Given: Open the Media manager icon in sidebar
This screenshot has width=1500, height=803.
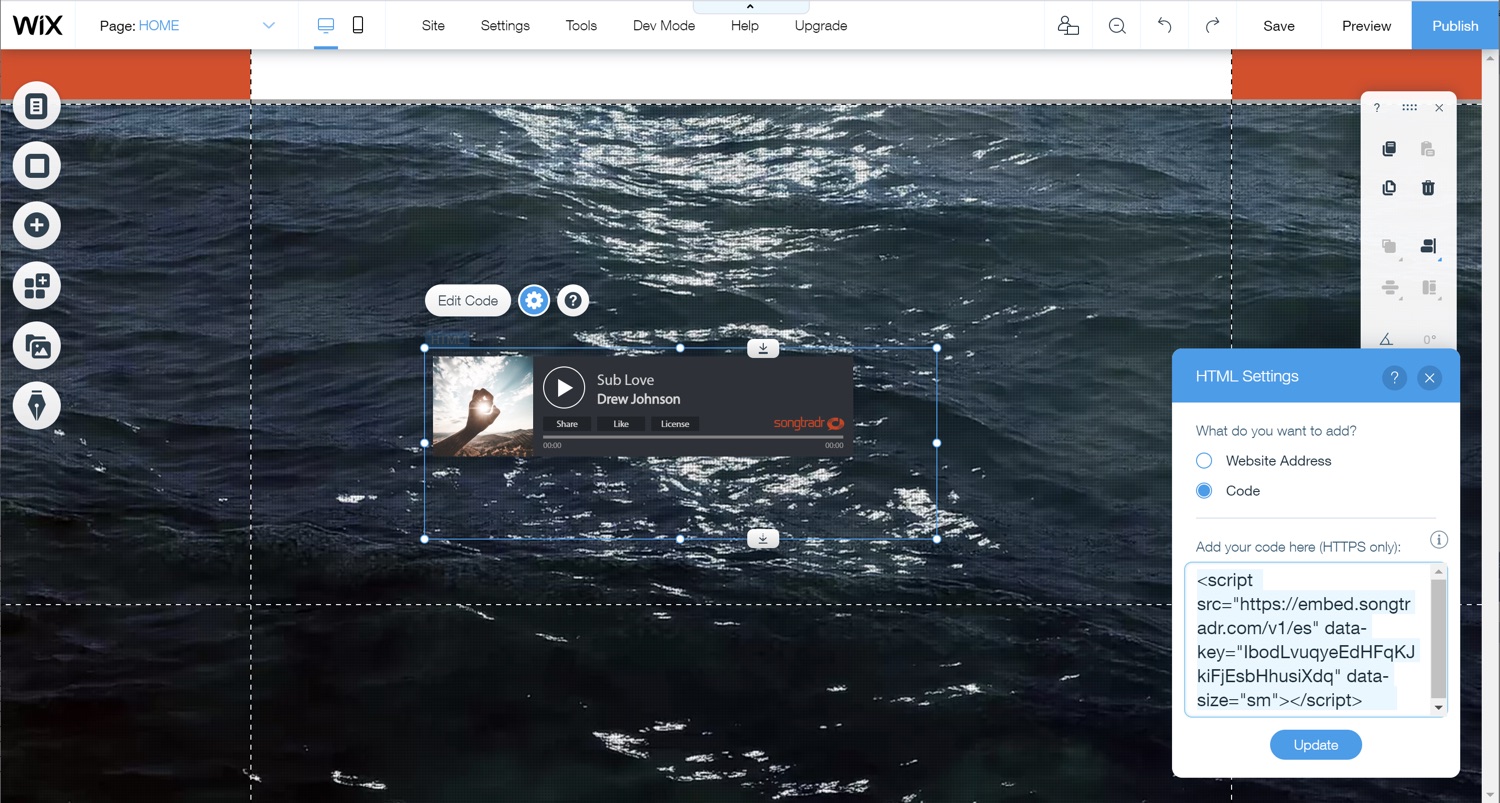Looking at the screenshot, I should (x=37, y=346).
